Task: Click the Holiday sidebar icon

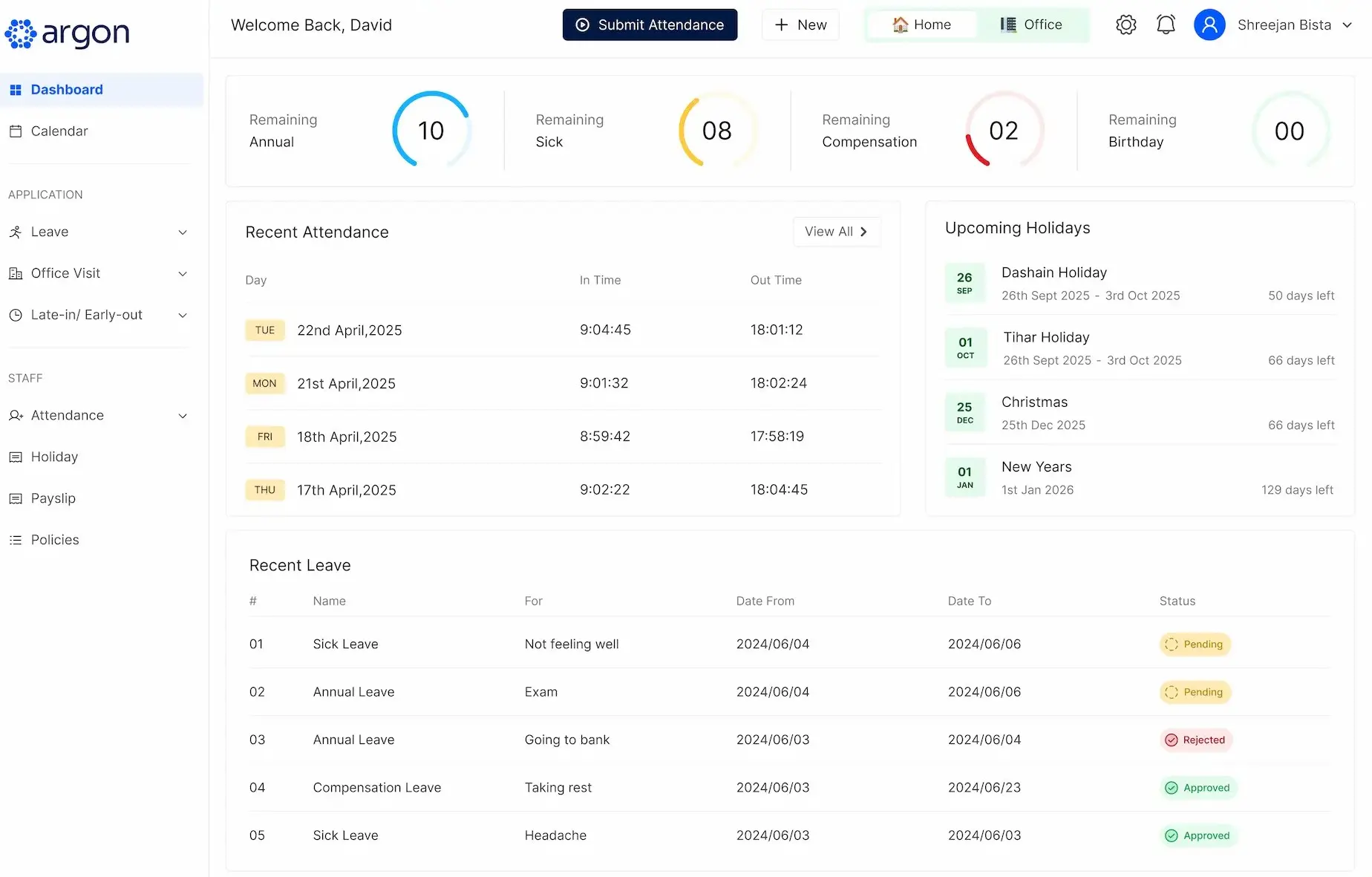Action: [x=16, y=457]
